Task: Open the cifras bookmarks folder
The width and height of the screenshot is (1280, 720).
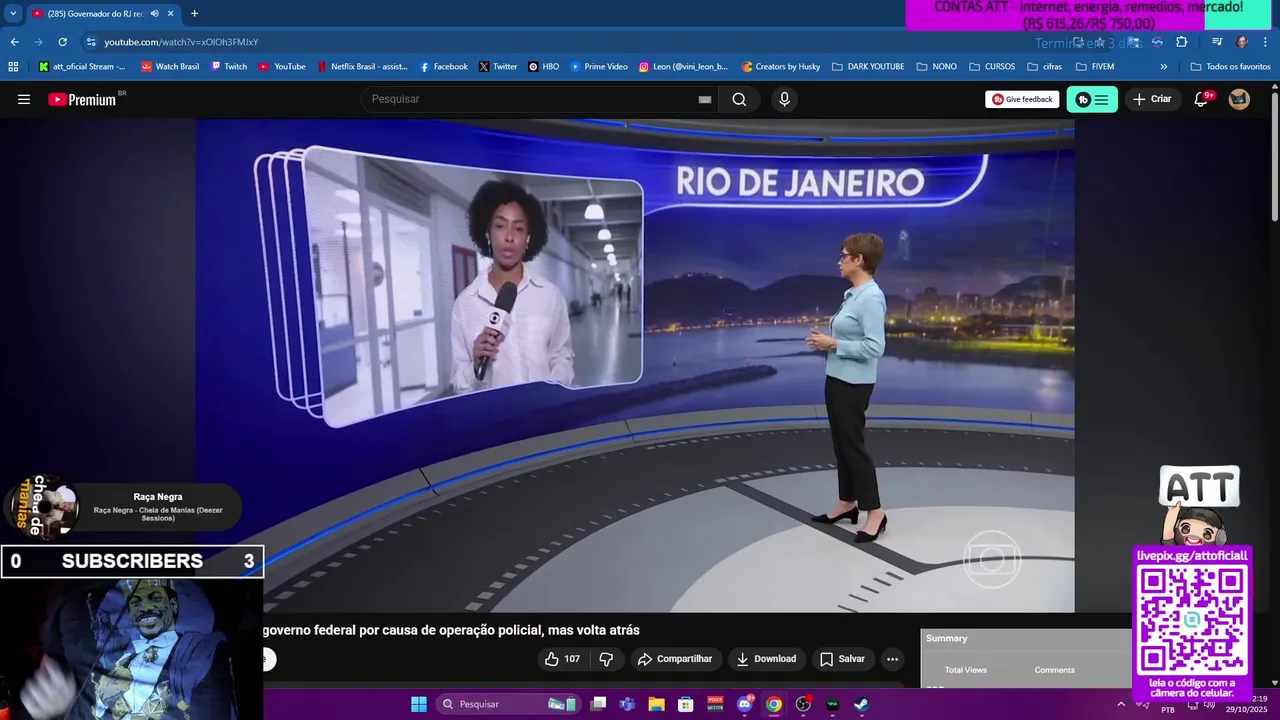Action: point(1045,67)
